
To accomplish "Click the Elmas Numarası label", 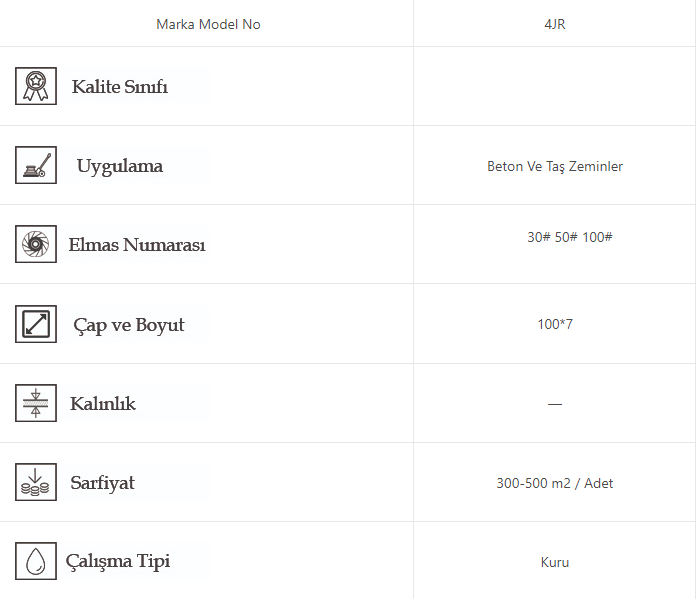I will coord(137,245).
